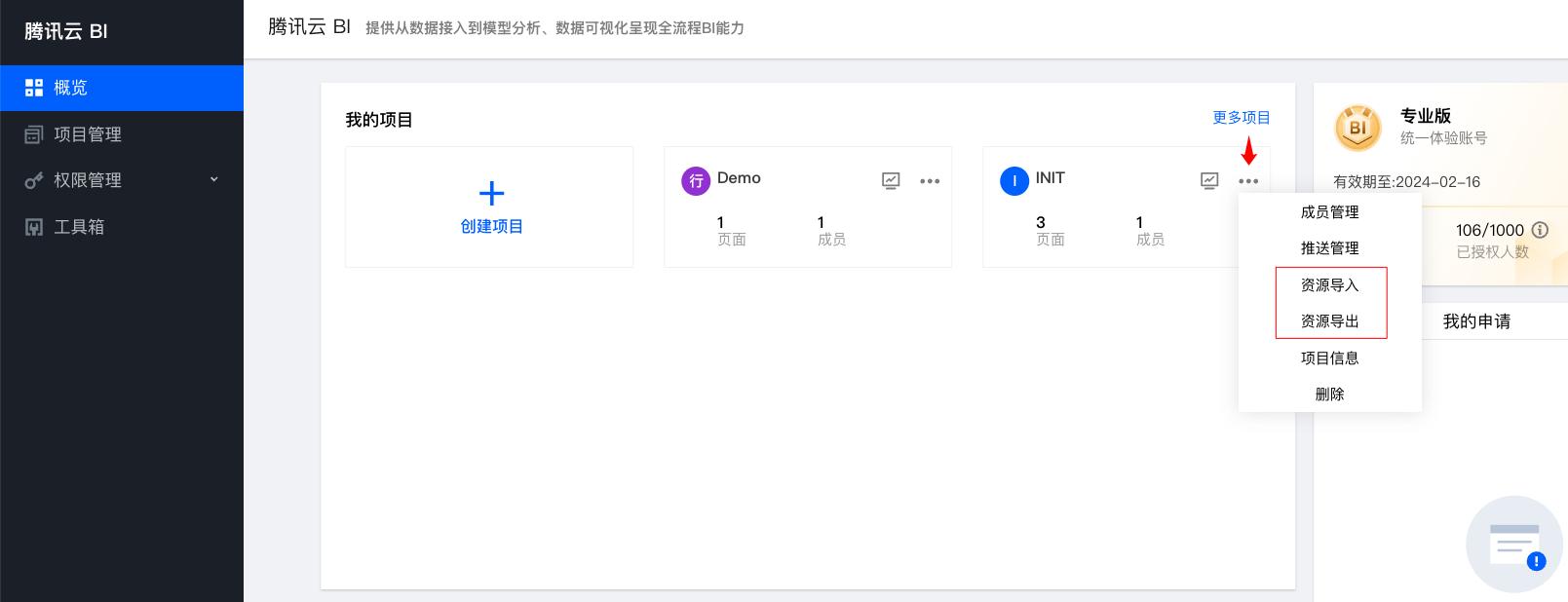Click the floating message notification icon

[x=1514, y=545]
